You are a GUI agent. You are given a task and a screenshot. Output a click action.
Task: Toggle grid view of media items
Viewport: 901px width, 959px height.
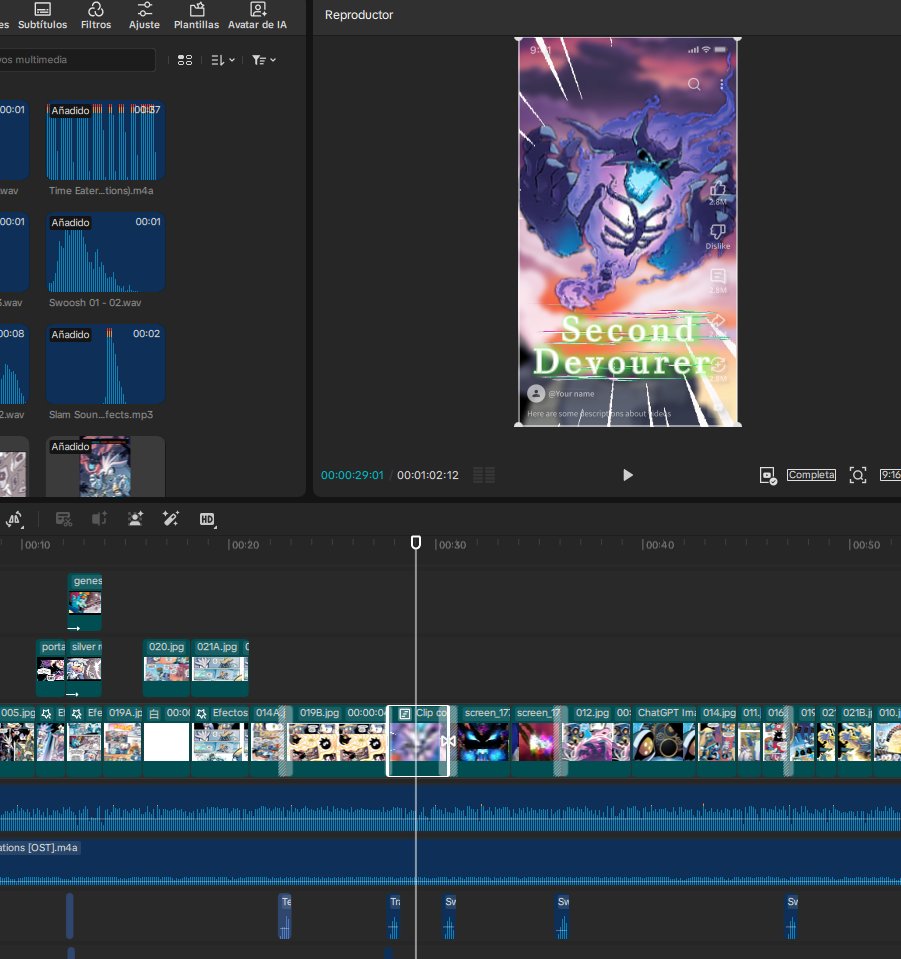pyautogui.click(x=185, y=60)
